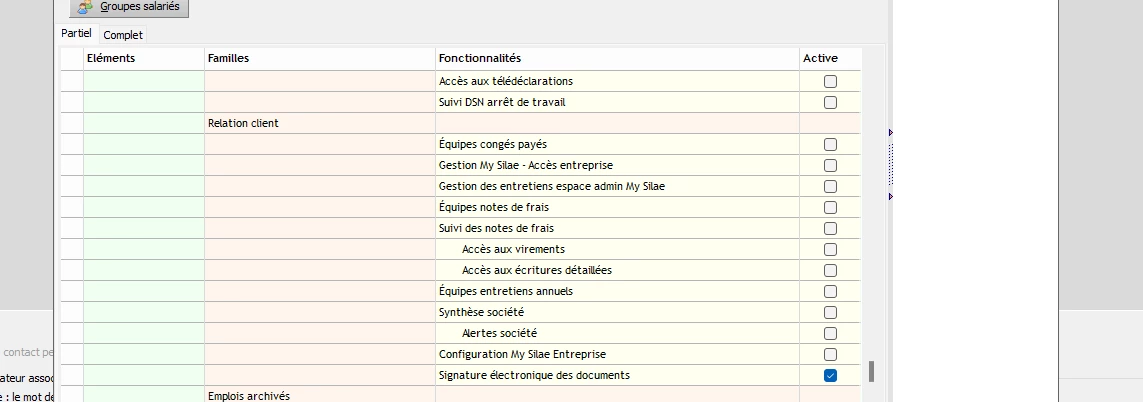
Task: Open the Complet tab
Action: (x=123, y=35)
